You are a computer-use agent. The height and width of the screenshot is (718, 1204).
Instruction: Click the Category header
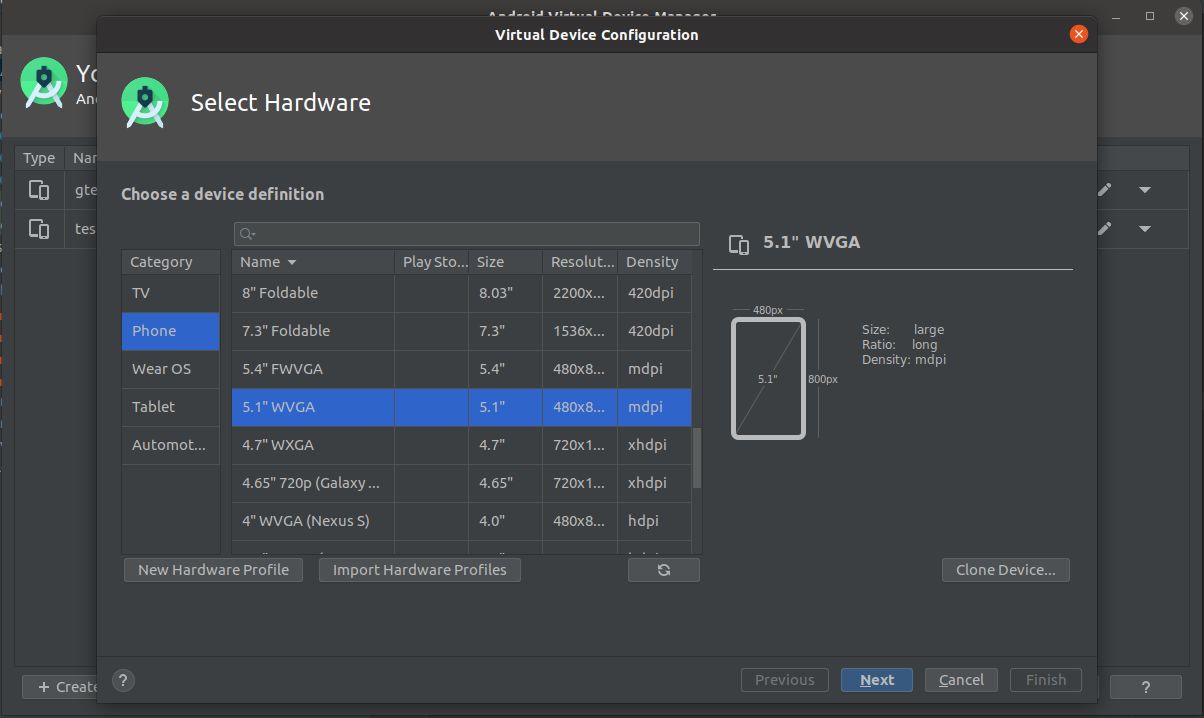pyautogui.click(x=170, y=262)
